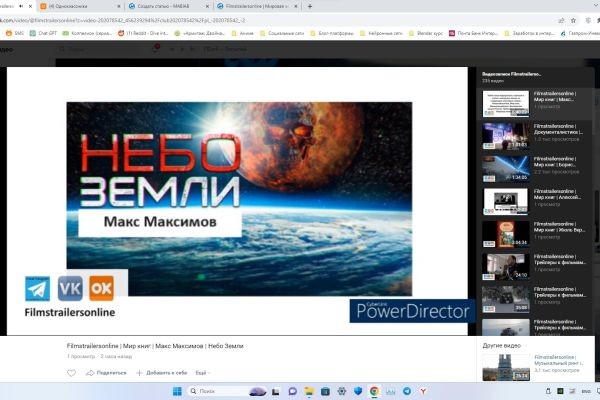Click the VK search field in header
Screen dimensions: 600x400
98,49
